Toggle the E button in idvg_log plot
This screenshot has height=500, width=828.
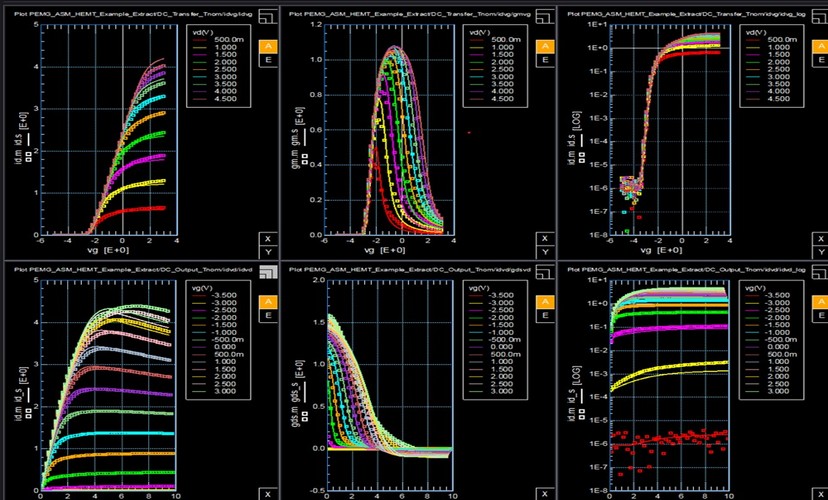821,60
